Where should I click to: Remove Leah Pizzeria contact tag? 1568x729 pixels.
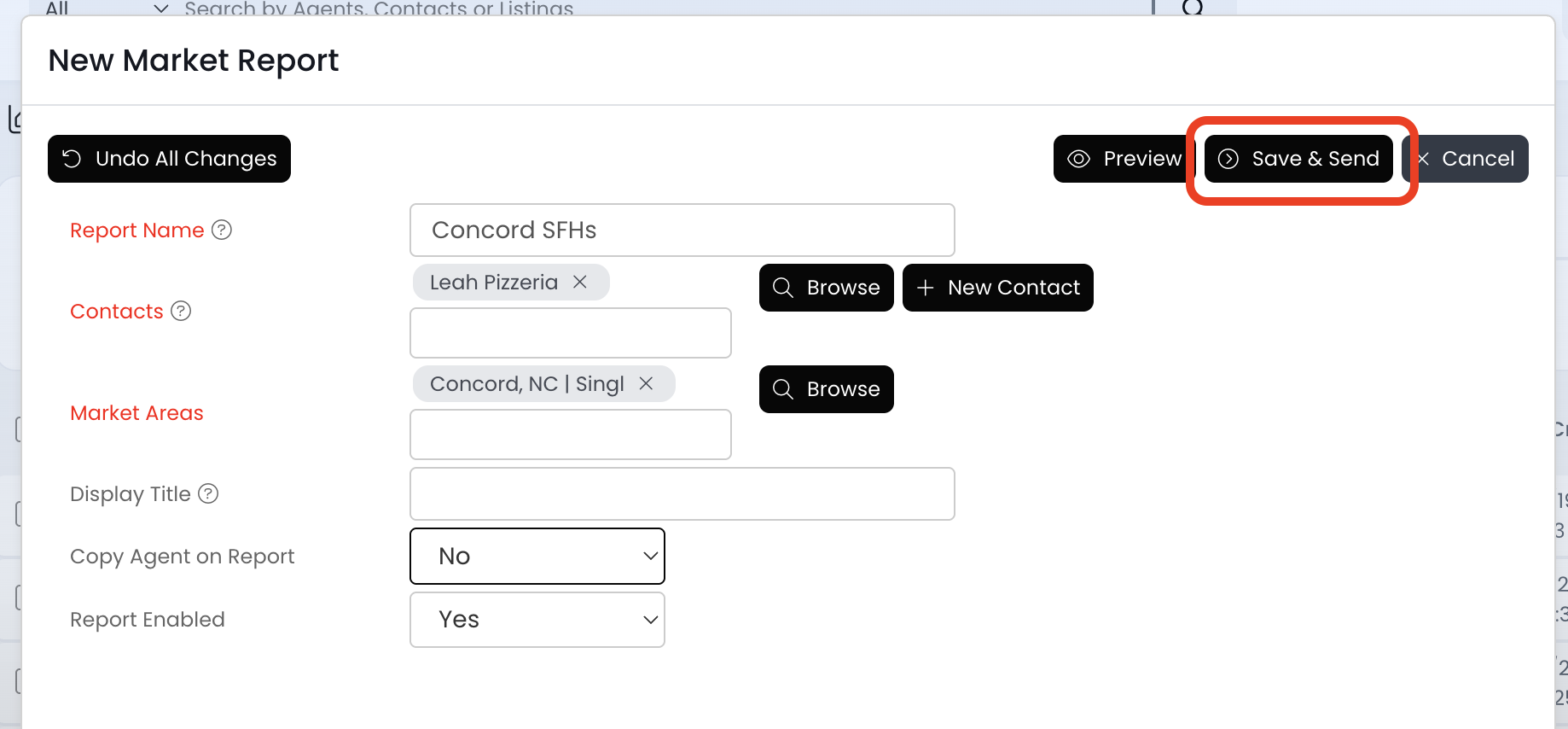(580, 282)
